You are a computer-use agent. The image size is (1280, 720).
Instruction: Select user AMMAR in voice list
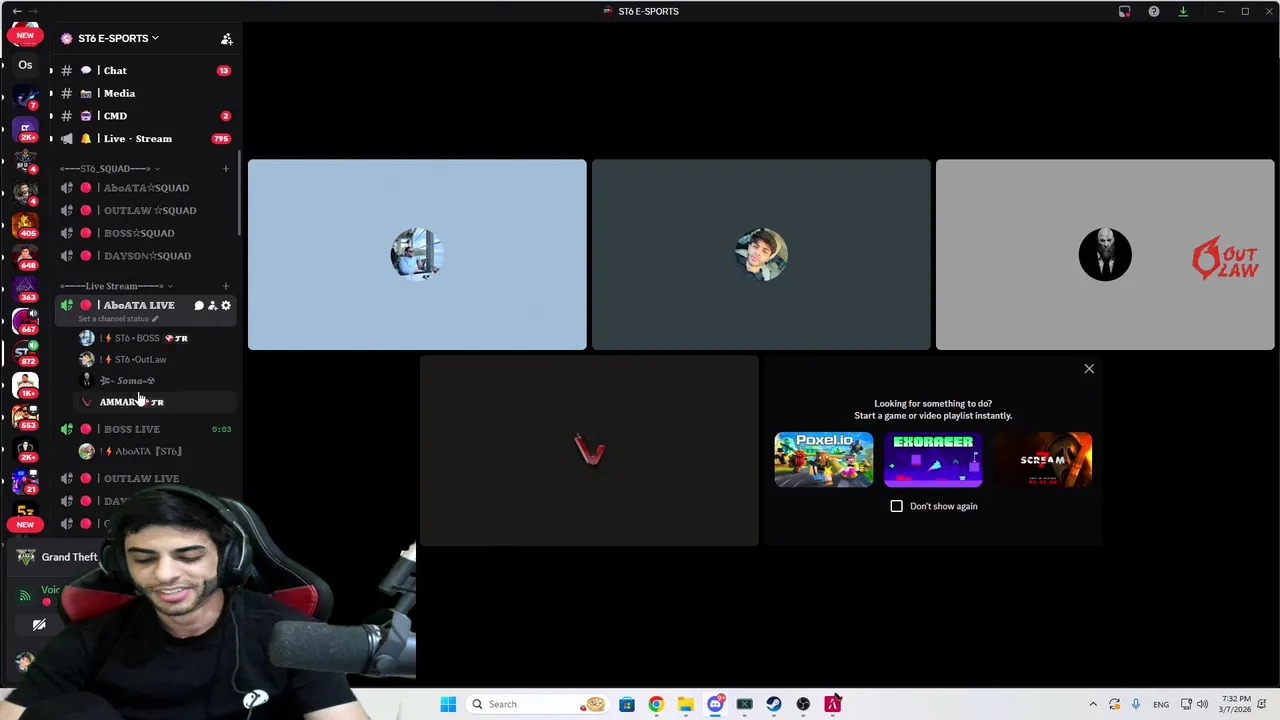coord(155,402)
